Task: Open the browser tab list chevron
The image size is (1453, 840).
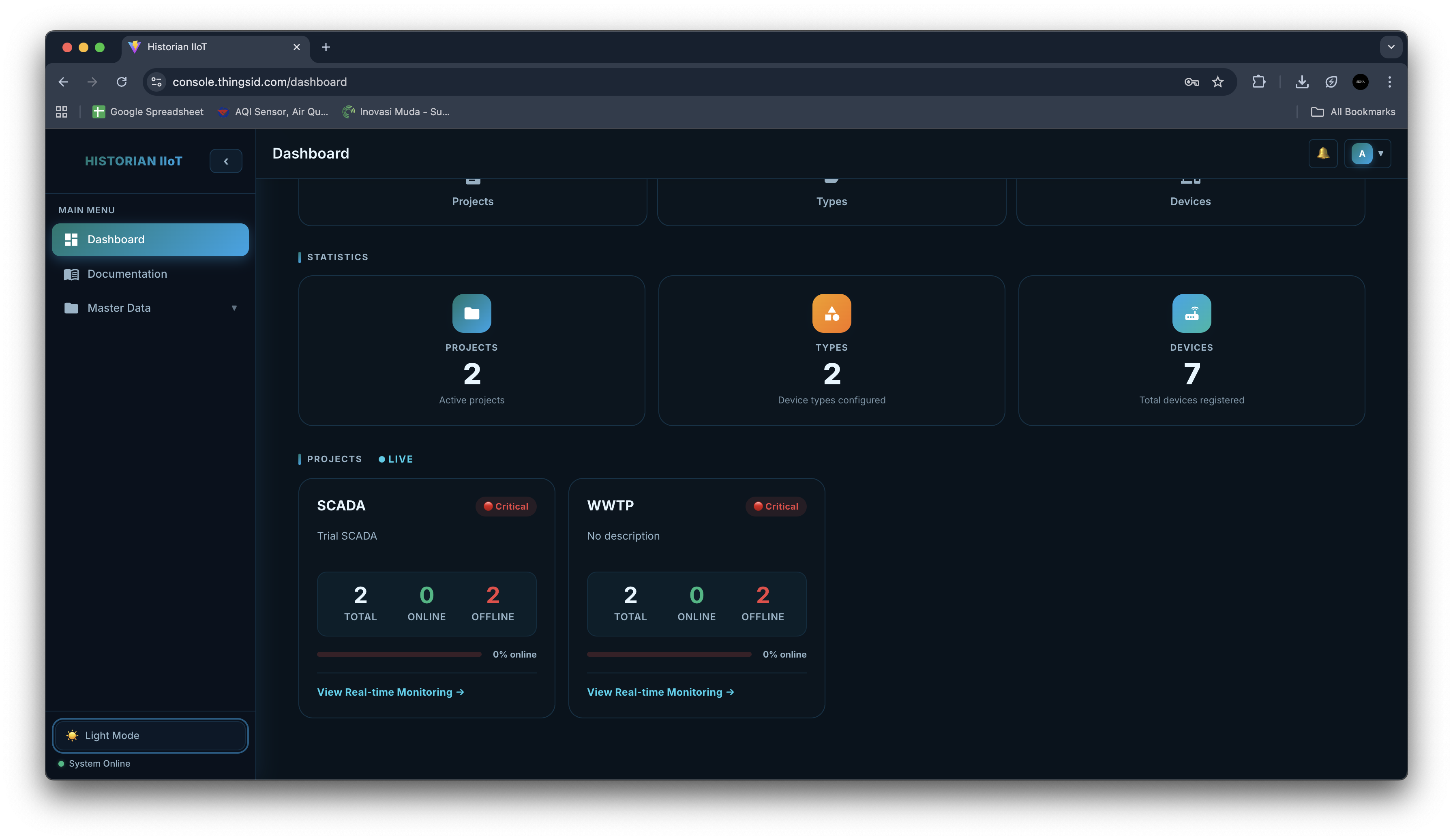Action: 1391,47
